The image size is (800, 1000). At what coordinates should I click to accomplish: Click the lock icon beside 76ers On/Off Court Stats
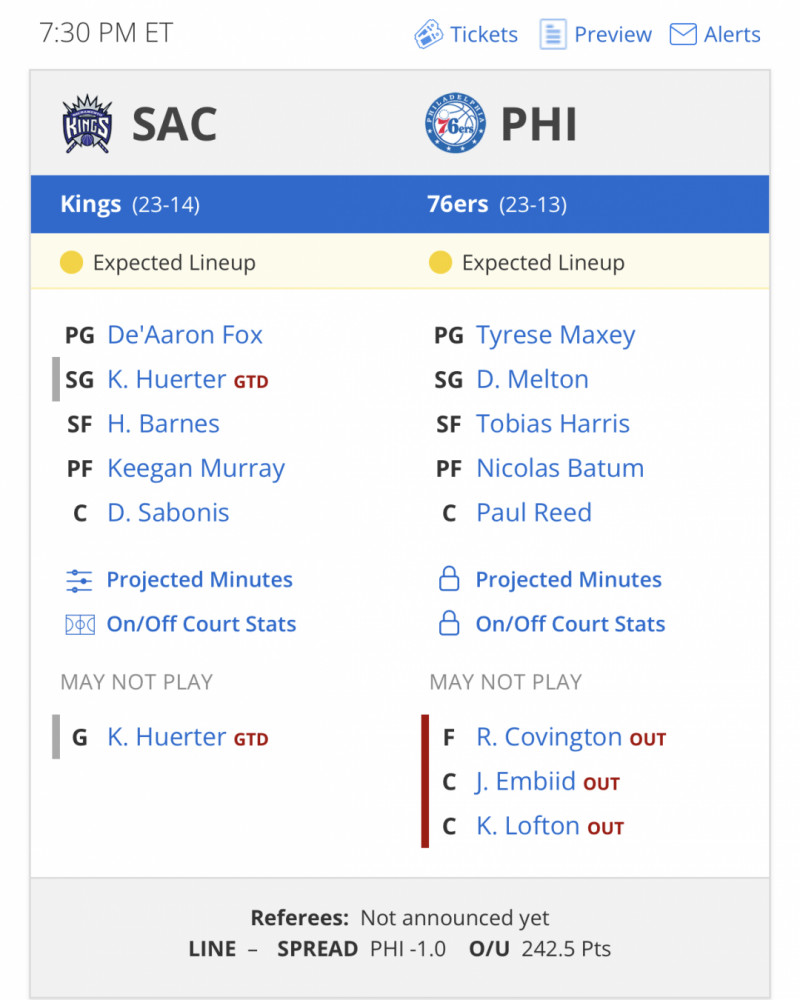click(449, 623)
